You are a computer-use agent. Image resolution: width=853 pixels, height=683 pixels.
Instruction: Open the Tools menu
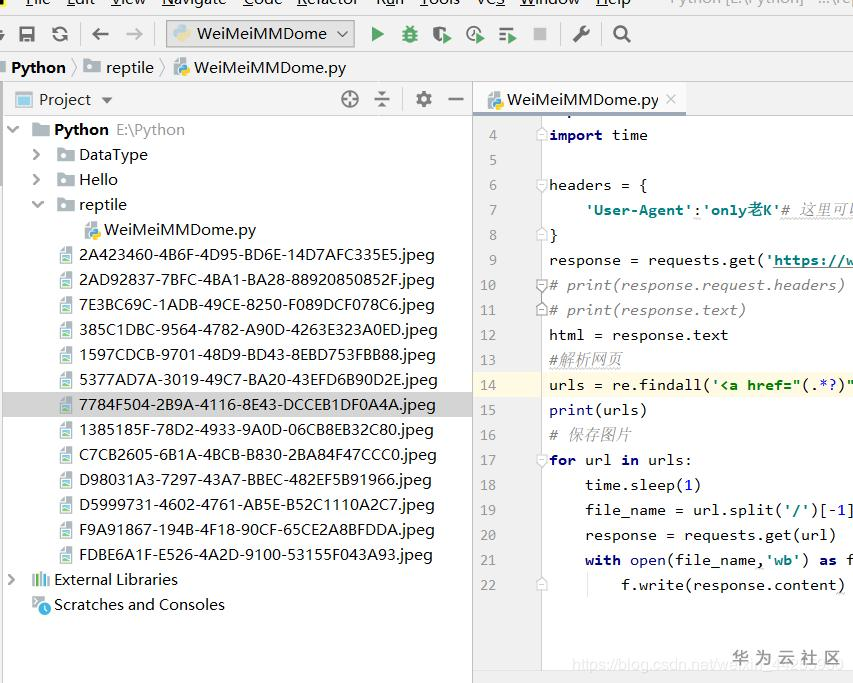[x=440, y=3]
